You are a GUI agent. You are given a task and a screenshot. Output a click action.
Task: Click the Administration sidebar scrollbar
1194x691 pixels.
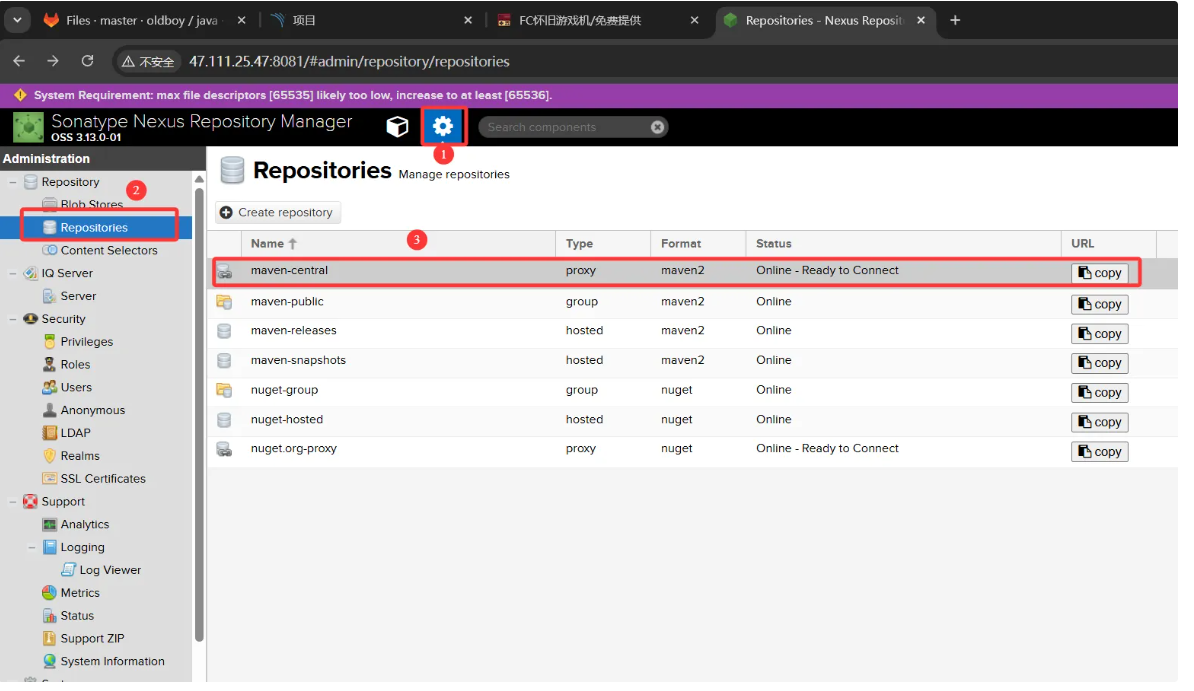click(199, 415)
